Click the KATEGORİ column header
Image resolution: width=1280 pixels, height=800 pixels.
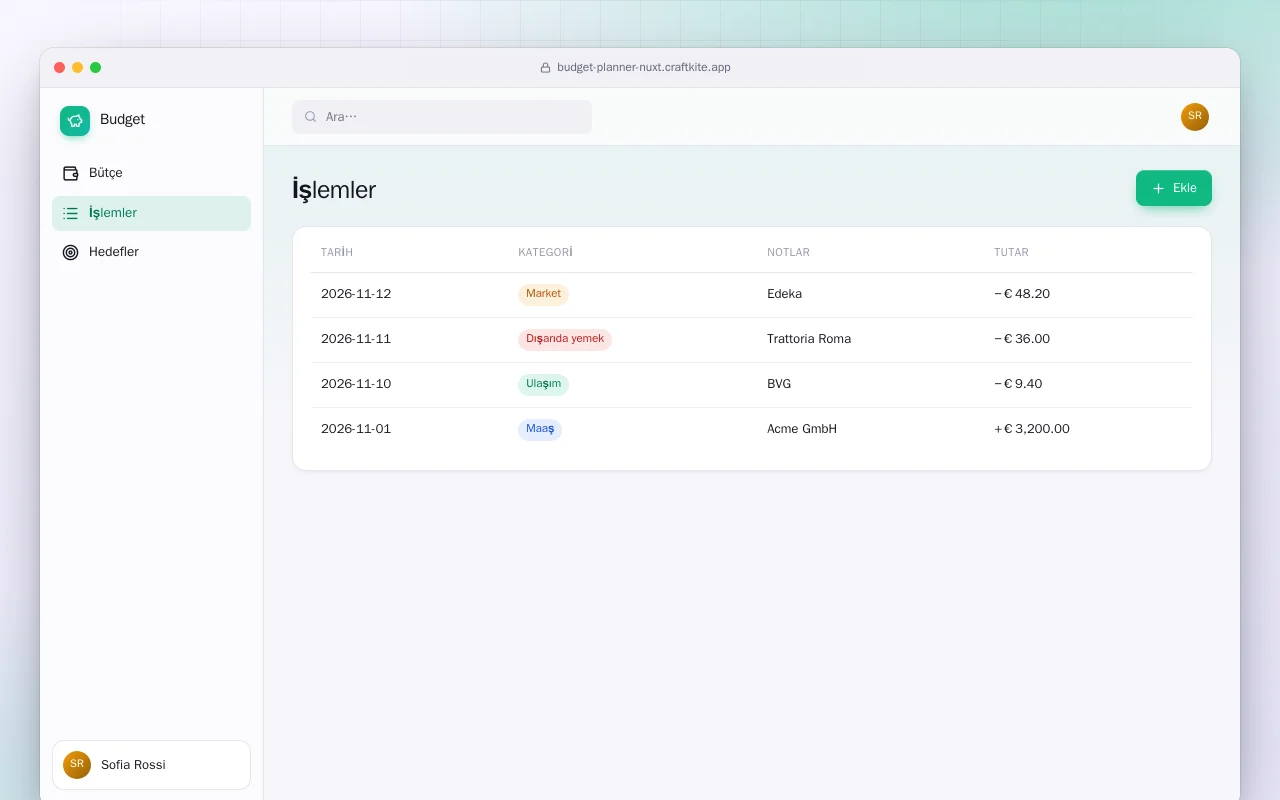[x=545, y=252]
